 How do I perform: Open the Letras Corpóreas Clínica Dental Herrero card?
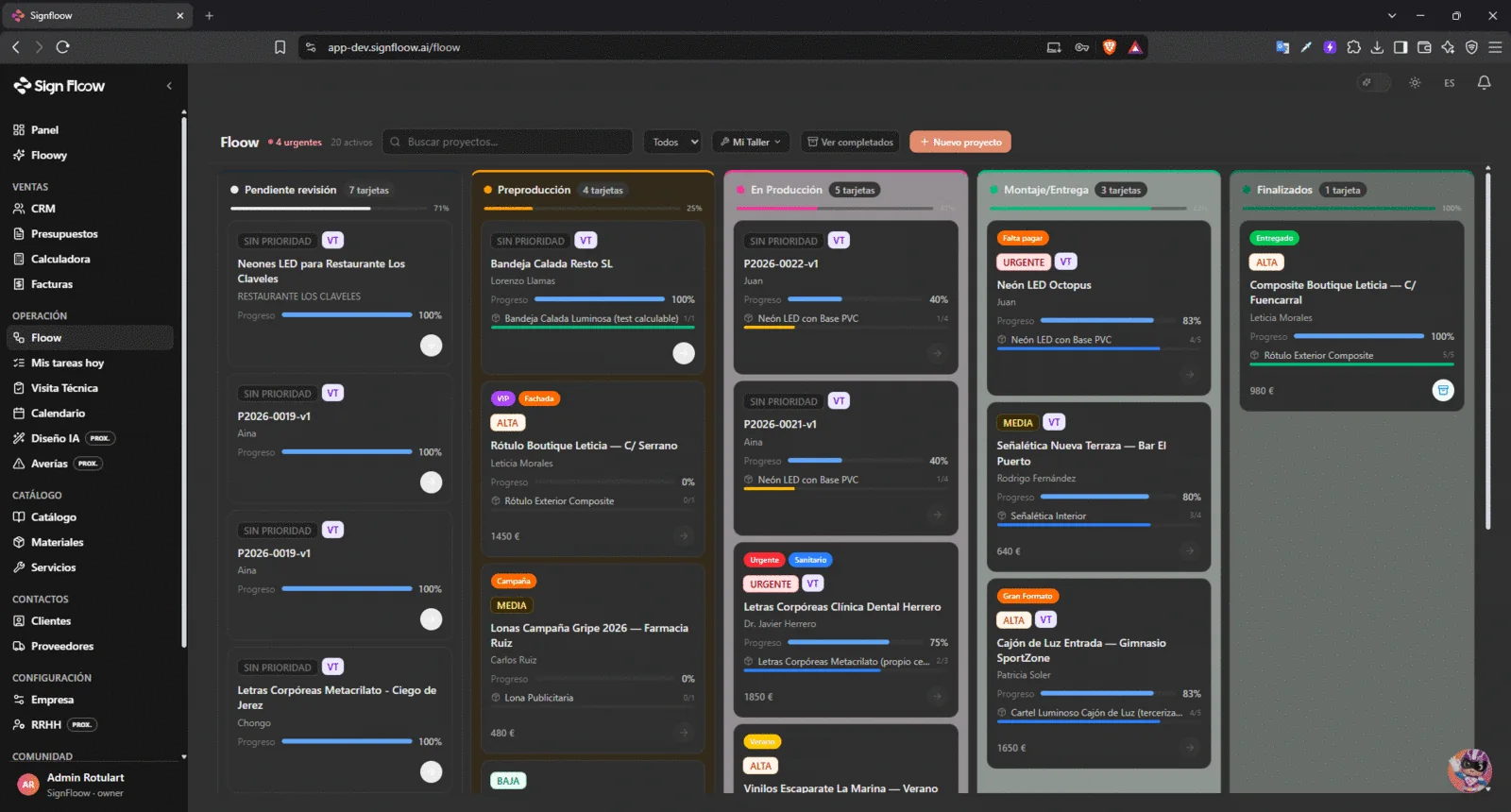845,630
